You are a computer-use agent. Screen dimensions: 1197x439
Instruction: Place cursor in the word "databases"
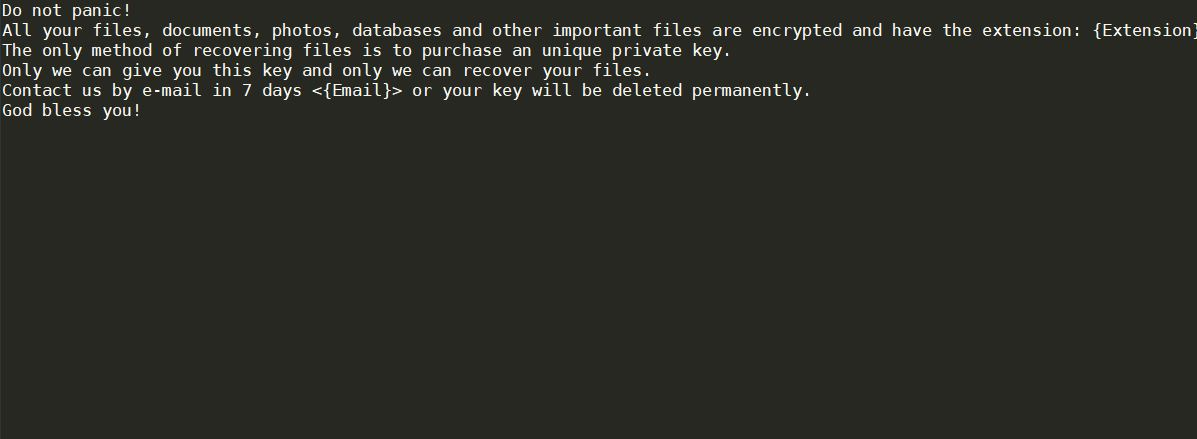pyautogui.click(x=396, y=30)
